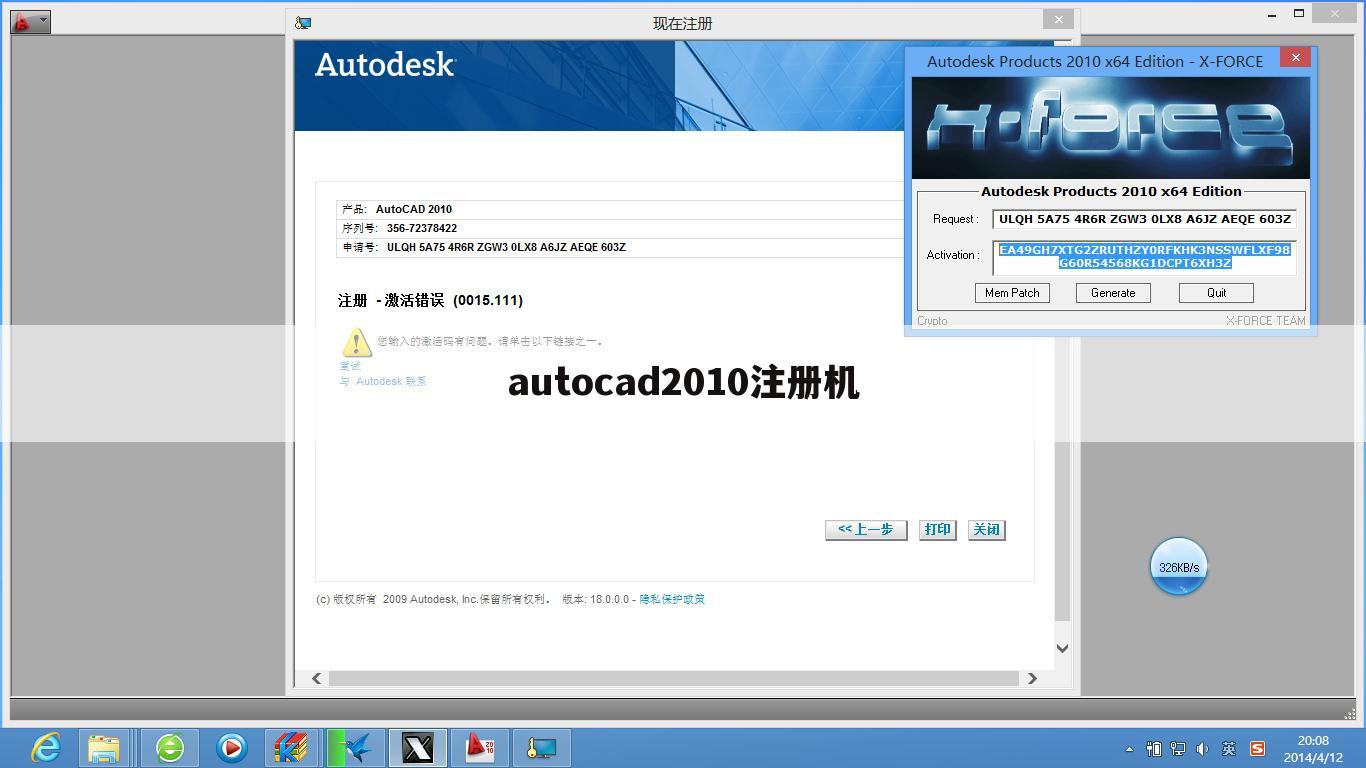Viewport: 1366px width, 768px height.
Task: Click the X-FORCE TEAM label
Action: click(1265, 321)
